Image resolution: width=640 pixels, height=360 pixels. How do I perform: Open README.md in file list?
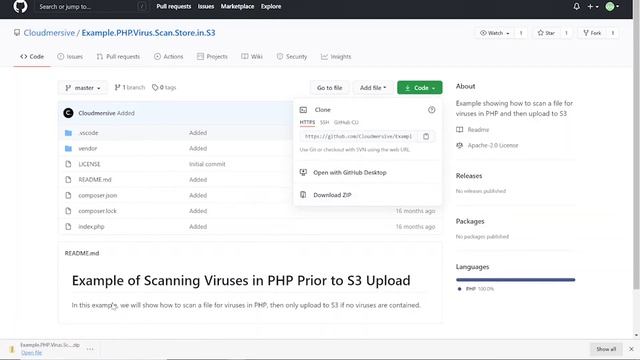point(95,180)
